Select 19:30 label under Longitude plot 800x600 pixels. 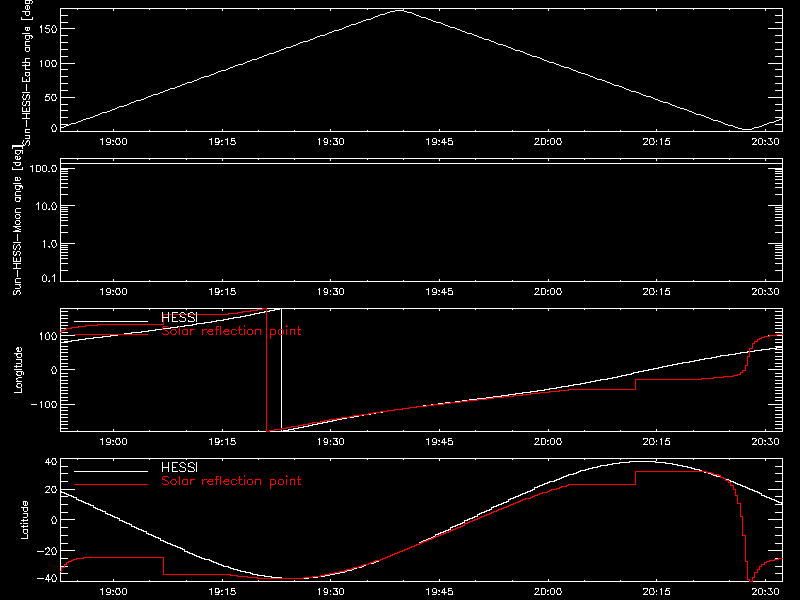tap(331, 442)
